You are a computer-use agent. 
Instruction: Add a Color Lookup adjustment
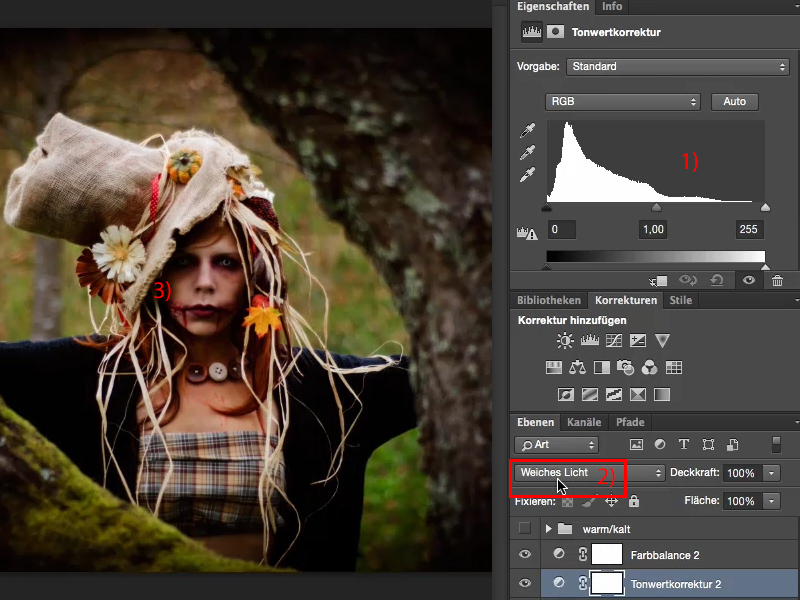tap(674, 367)
